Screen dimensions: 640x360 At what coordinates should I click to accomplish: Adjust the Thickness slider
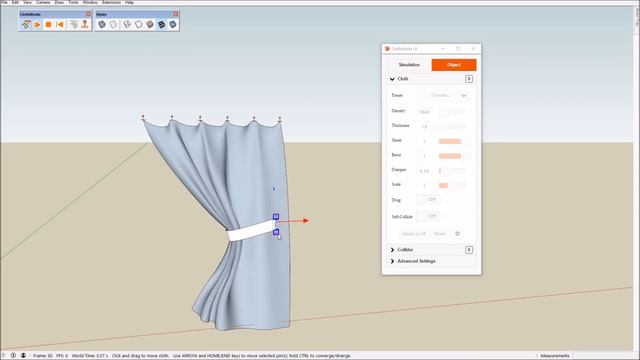coord(452,126)
